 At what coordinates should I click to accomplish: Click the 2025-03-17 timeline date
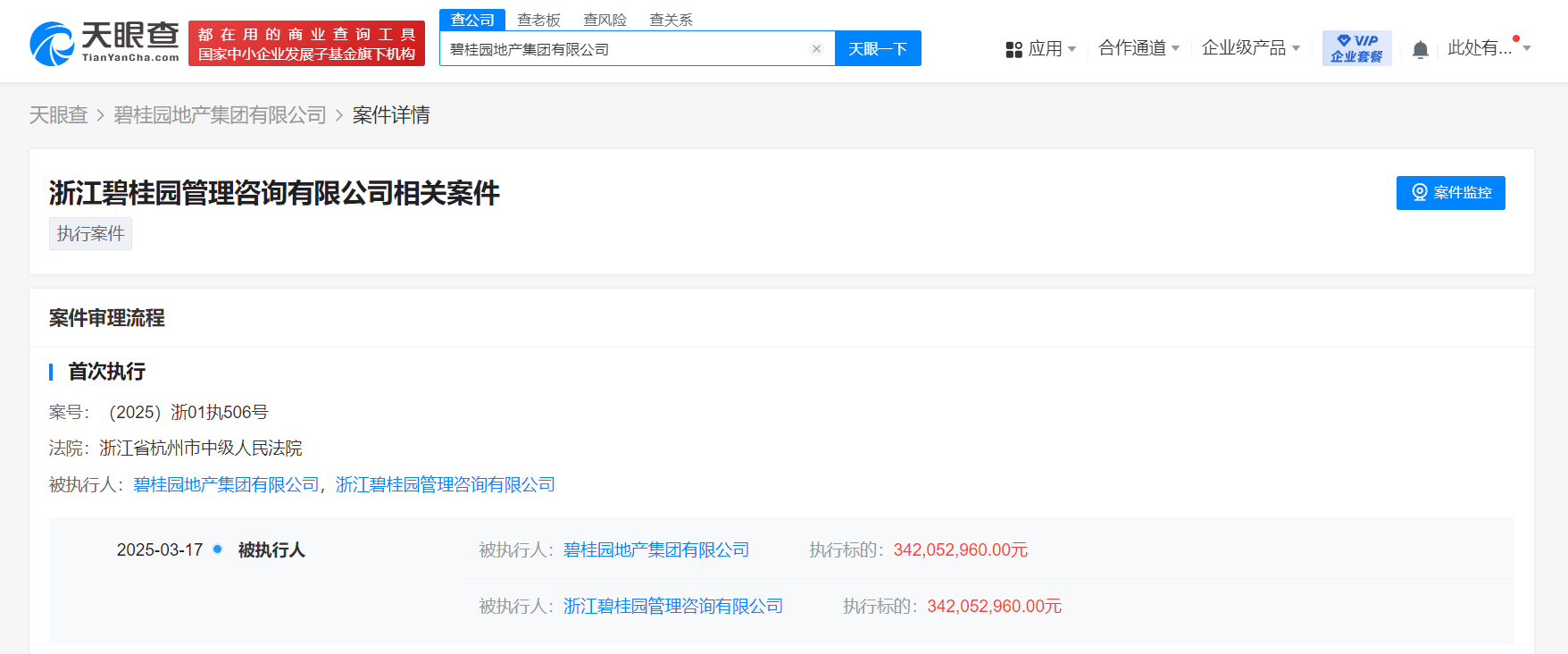(160, 550)
